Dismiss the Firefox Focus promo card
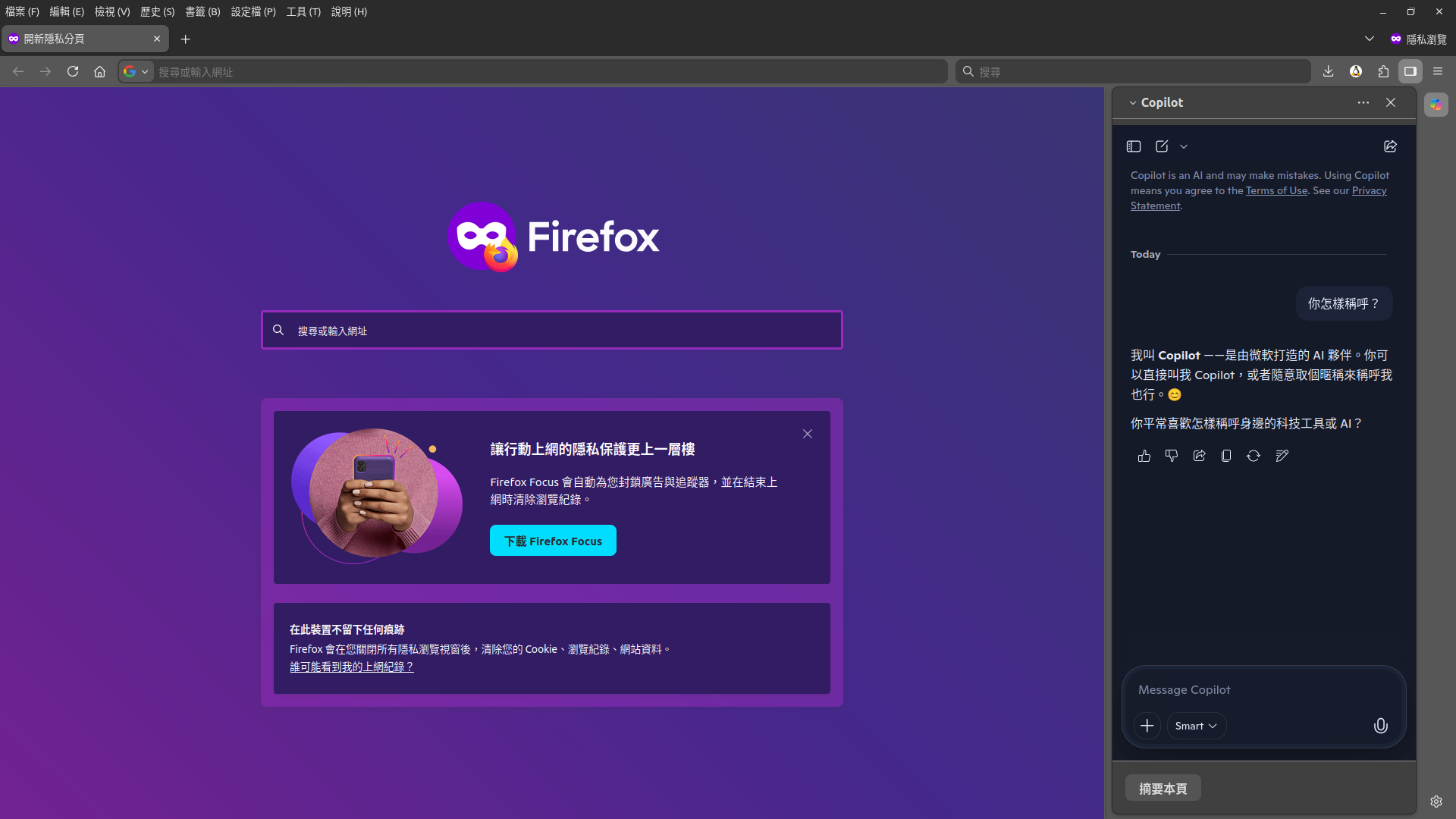Image resolution: width=1456 pixels, height=819 pixels. coord(808,434)
